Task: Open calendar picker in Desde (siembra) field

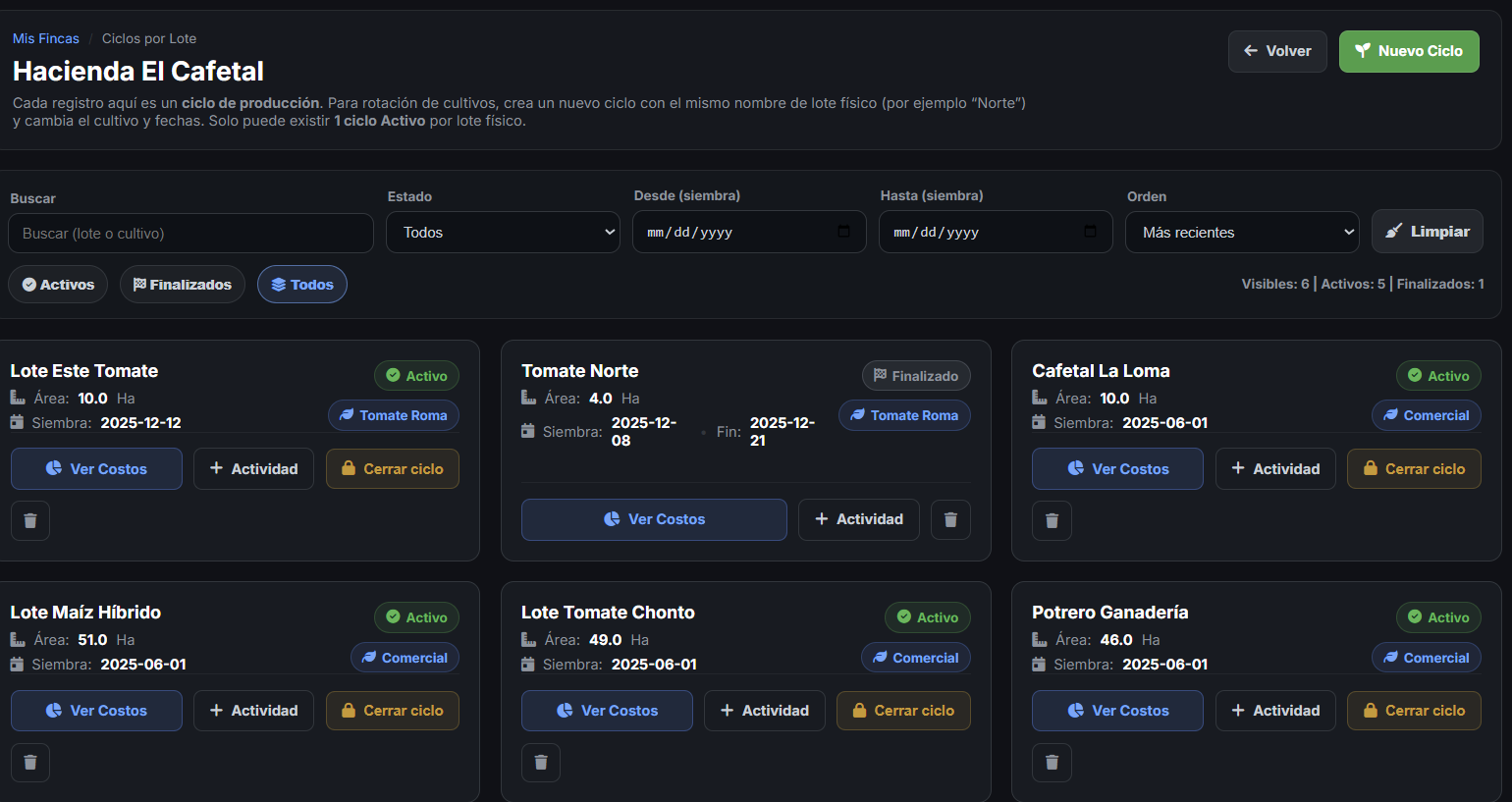Action: coord(843,232)
